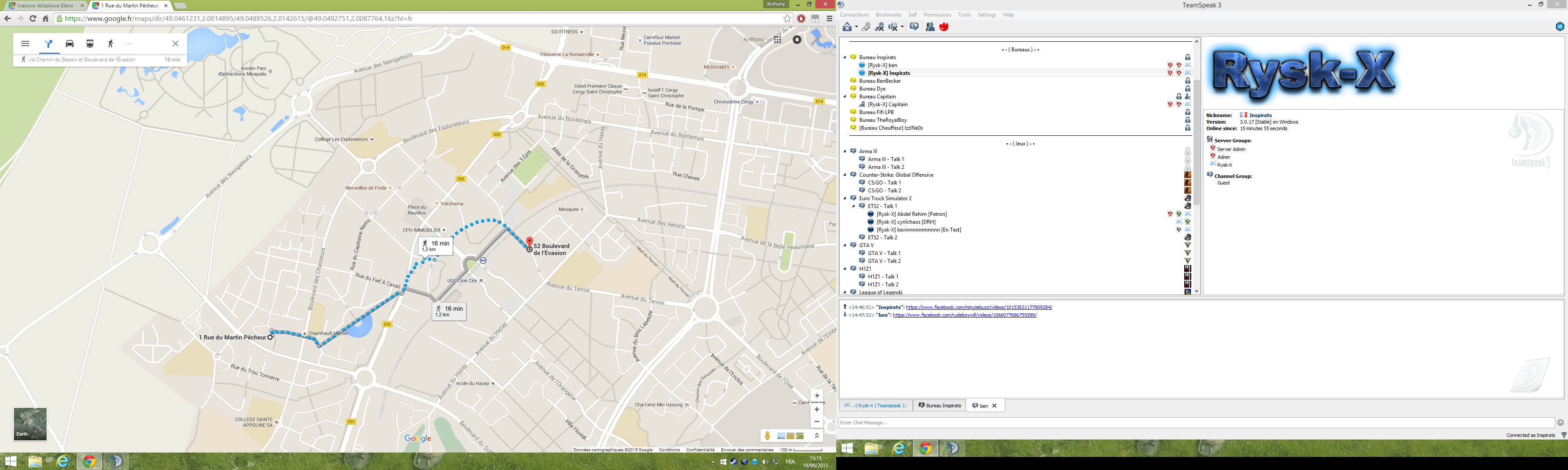The height and width of the screenshot is (470, 1568).
Task: Collapse the Bureau Capitain channel
Action: pos(845,96)
